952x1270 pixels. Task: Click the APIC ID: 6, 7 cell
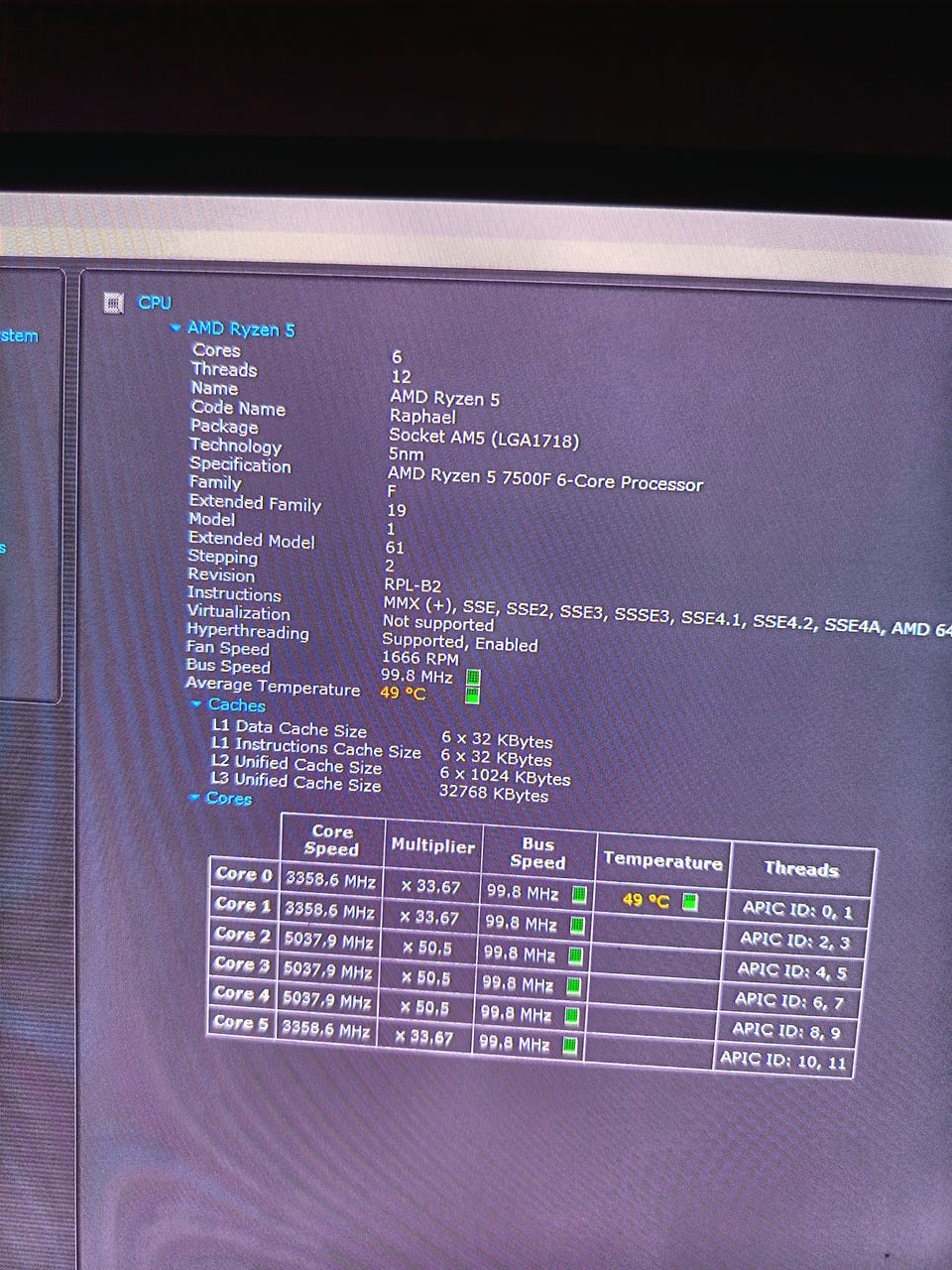[x=788, y=1001]
